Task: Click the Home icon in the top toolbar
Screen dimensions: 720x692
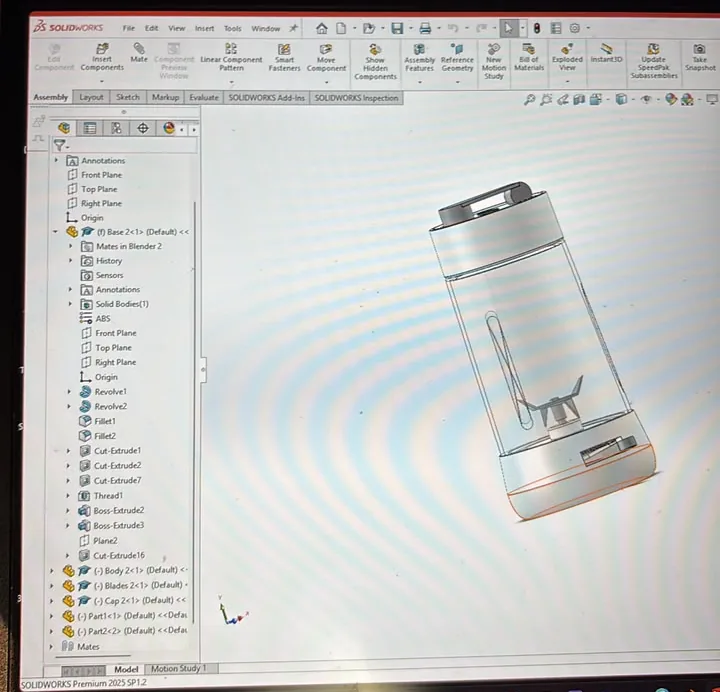Action: coord(321,28)
